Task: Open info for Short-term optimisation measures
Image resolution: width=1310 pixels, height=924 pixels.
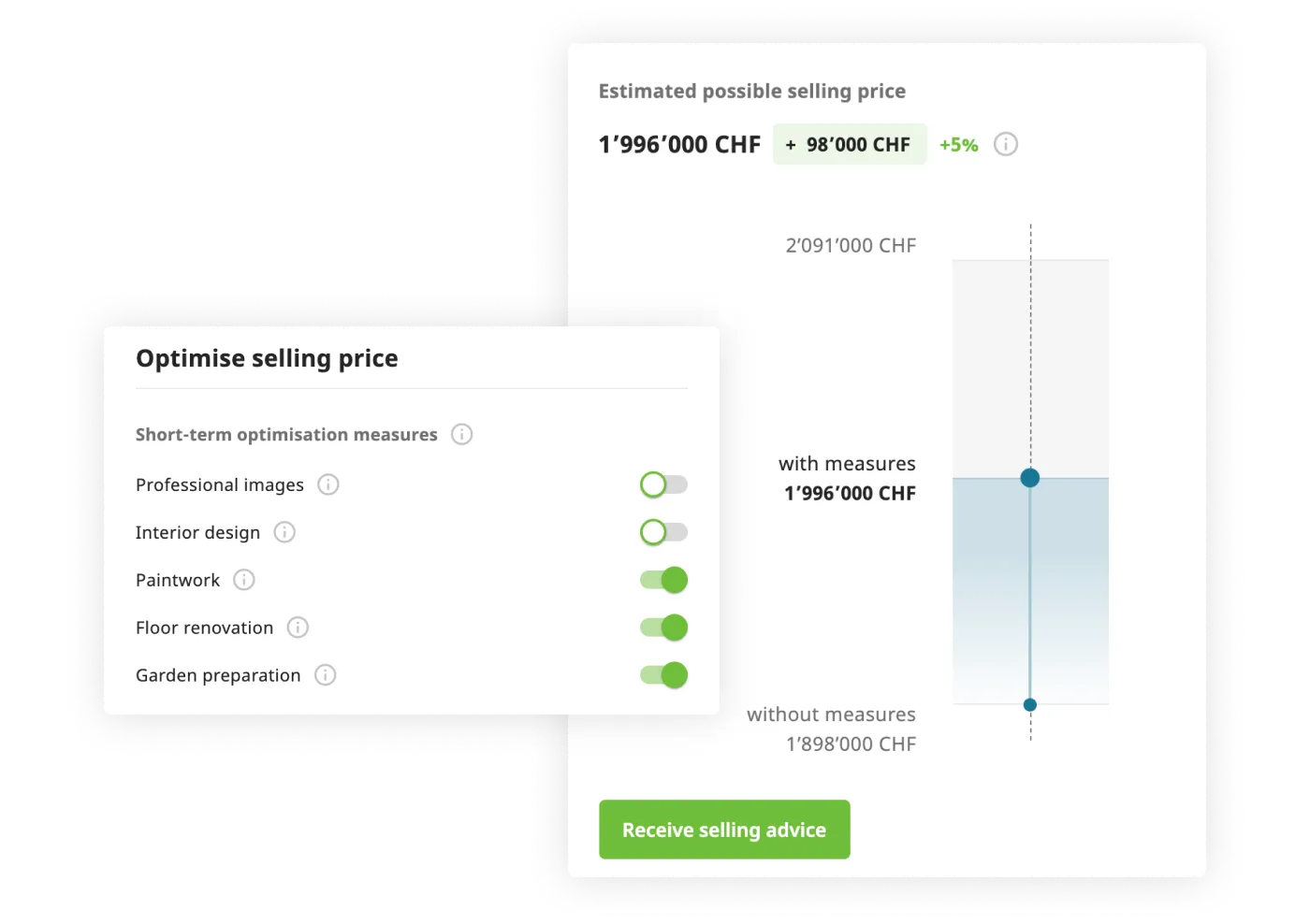Action: coord(461,434)
